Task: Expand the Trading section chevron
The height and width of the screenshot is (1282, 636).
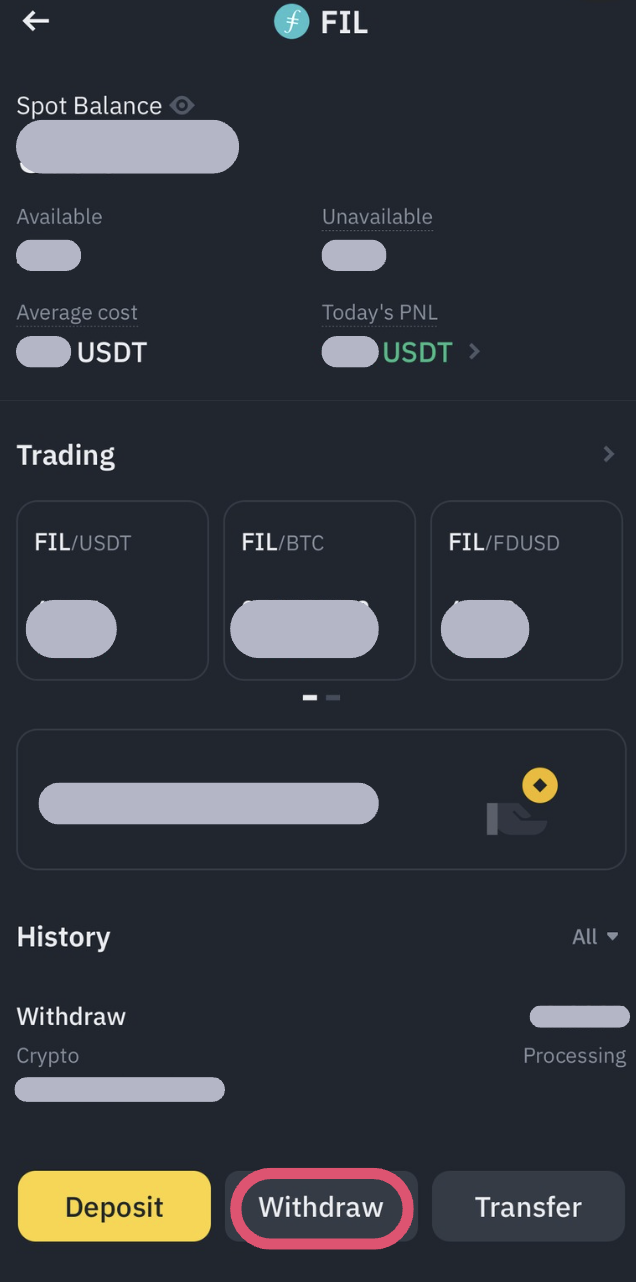Action: (609, 453)
